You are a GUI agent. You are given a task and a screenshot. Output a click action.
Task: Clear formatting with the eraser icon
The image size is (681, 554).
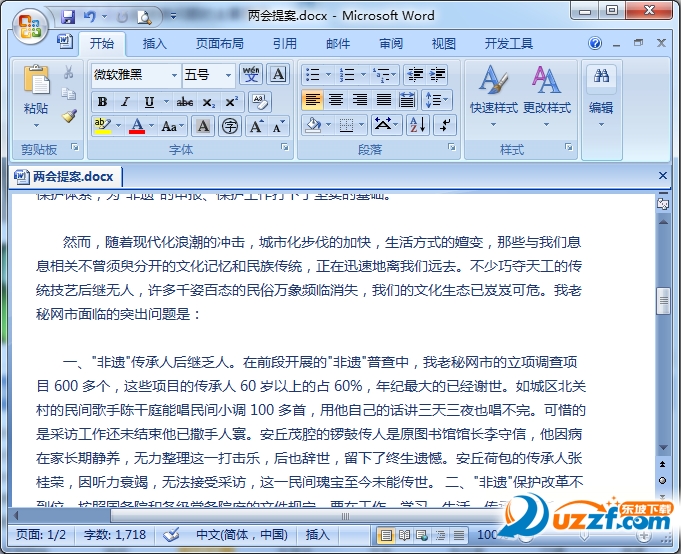point(260,102)
